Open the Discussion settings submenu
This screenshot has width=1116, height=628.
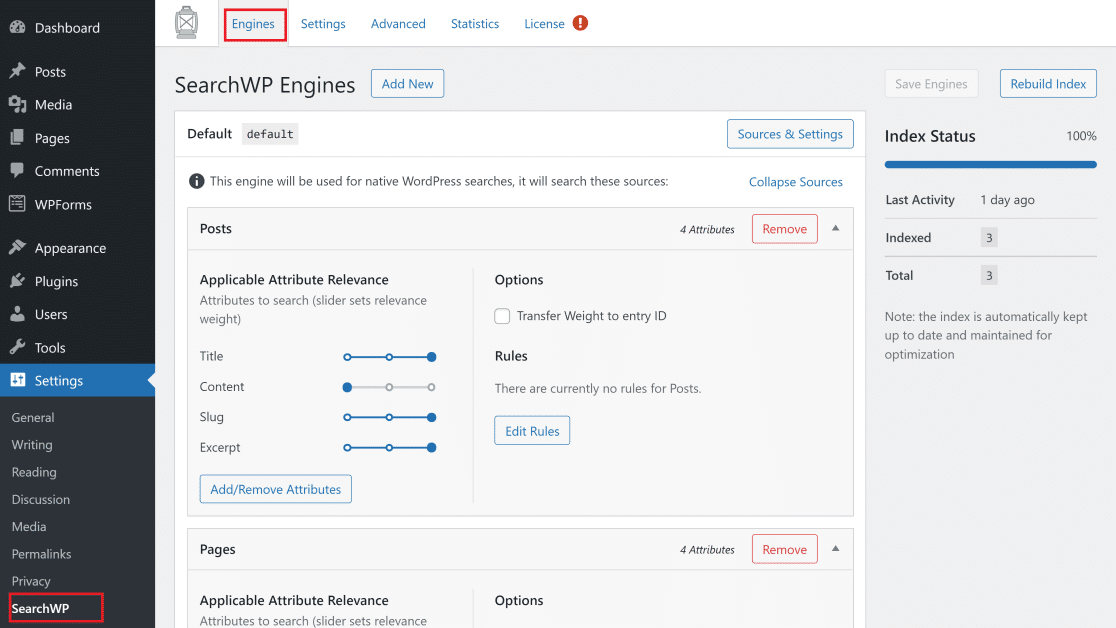point(41,499)
